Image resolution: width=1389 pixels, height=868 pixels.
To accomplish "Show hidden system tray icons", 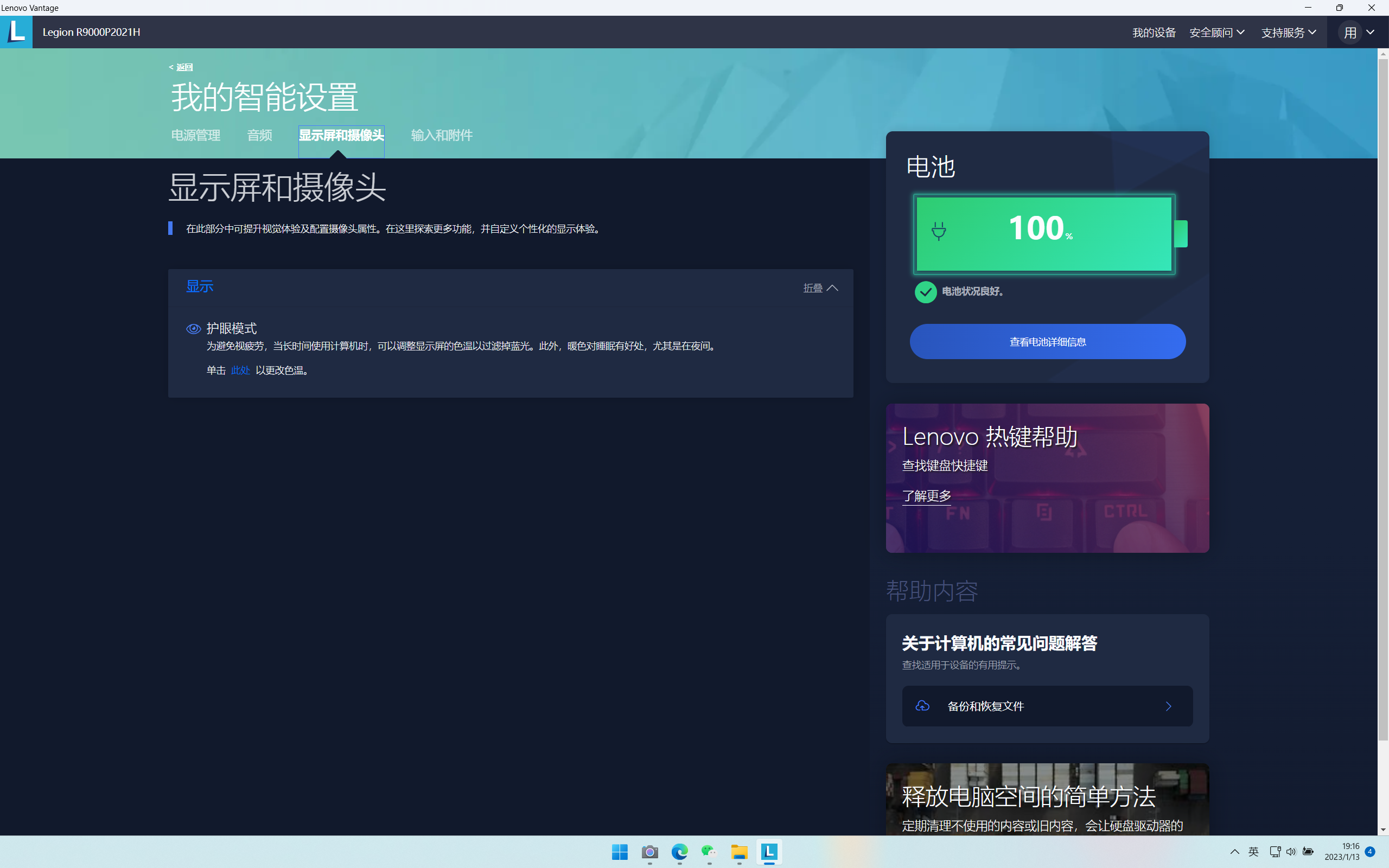I will pos(1234,852).
